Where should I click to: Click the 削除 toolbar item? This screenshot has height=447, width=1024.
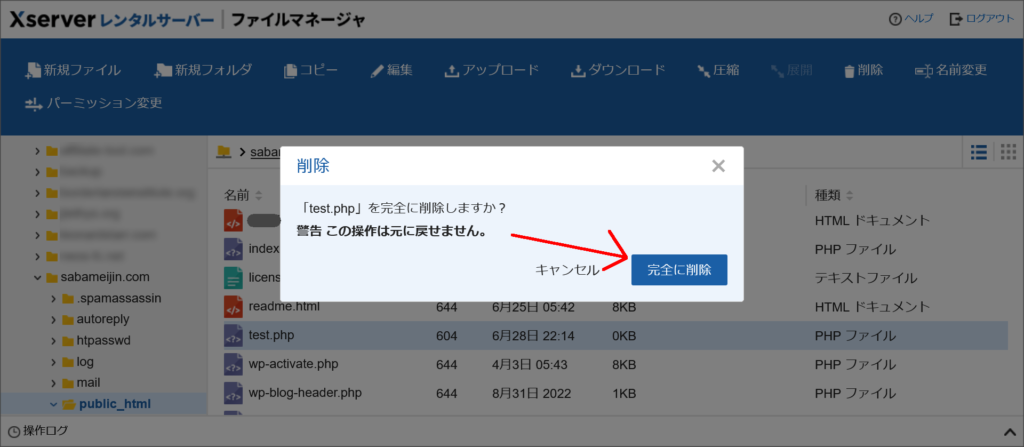pyautogui.click(x=863, y=71)
